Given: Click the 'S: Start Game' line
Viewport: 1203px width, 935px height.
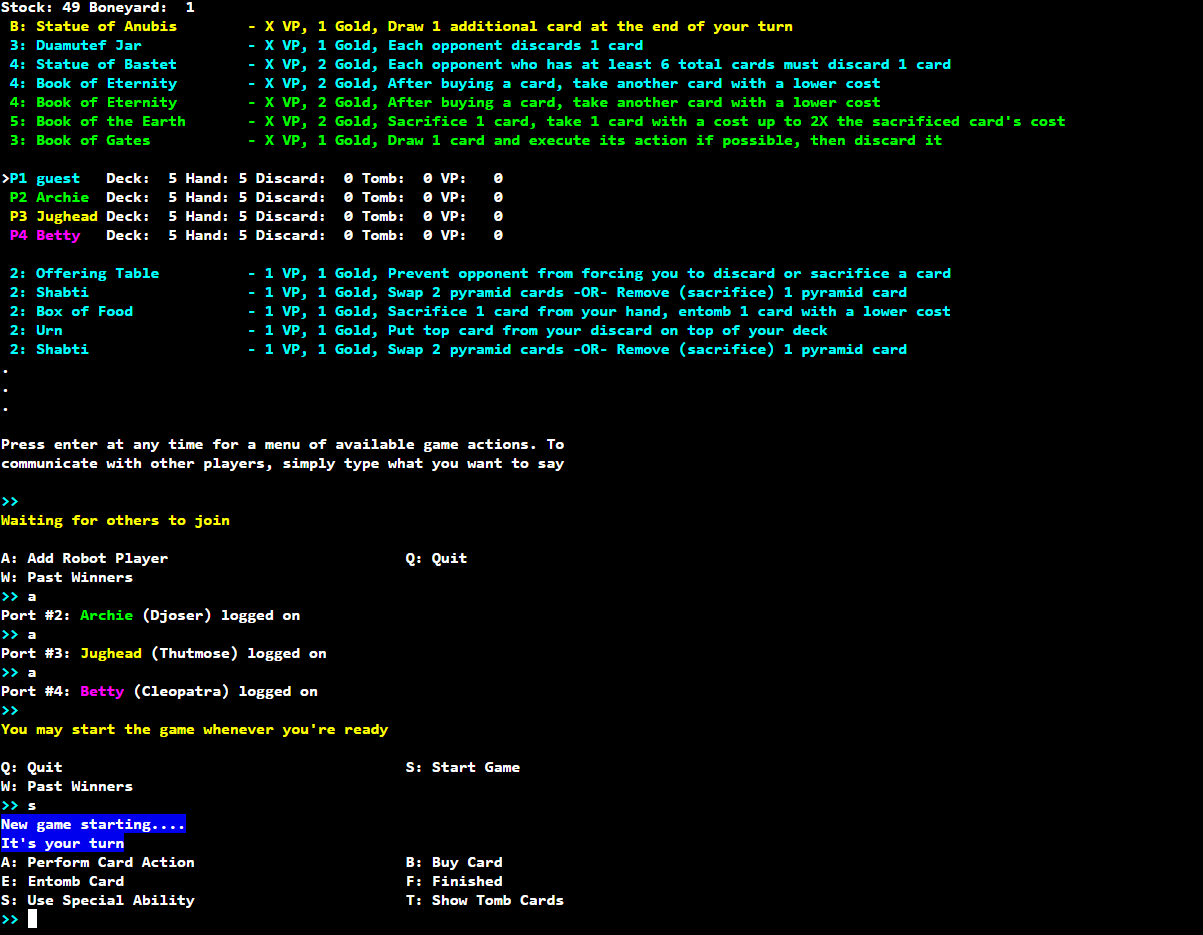Looking at the screenshot, I should [x=463, y=767].
